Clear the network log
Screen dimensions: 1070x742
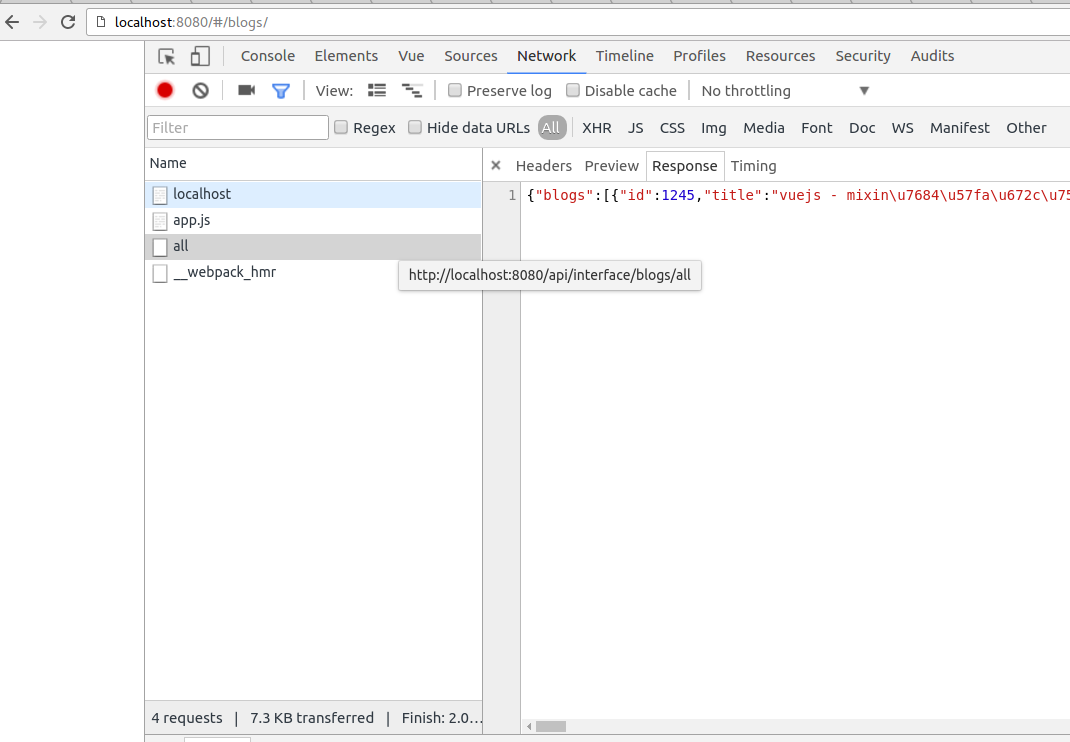(200, 90)
